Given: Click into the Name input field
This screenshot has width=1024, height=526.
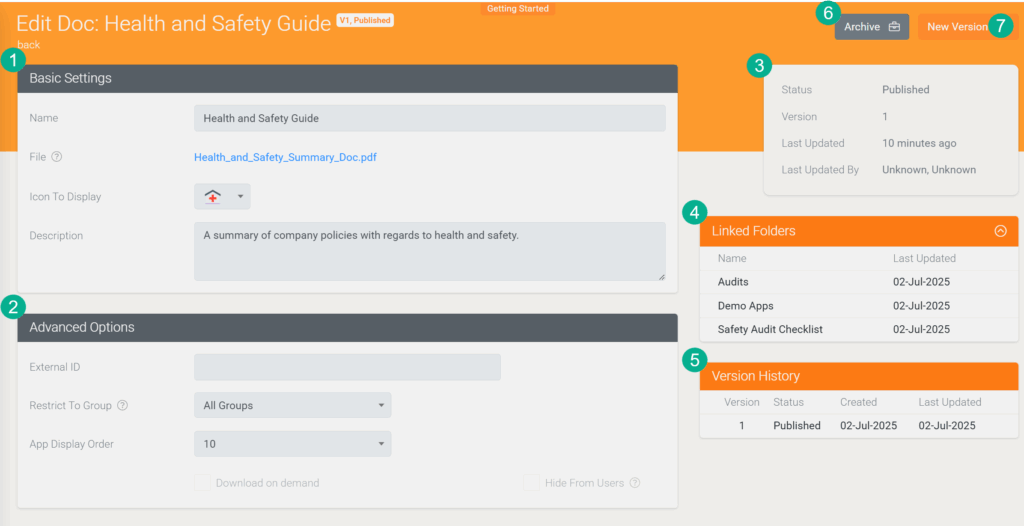Looking at the screenshot, I should [430, 118].
